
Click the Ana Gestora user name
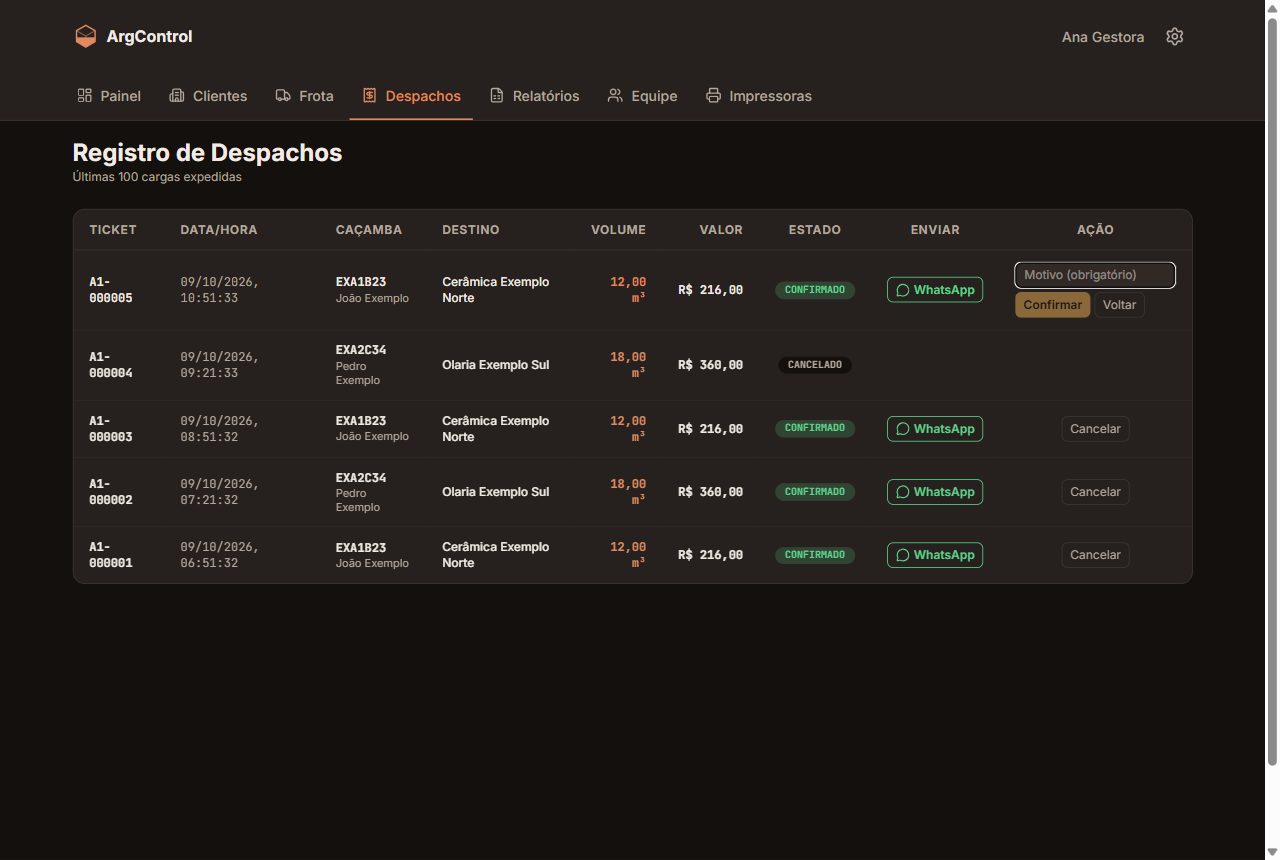click(x=1103, y=37)
